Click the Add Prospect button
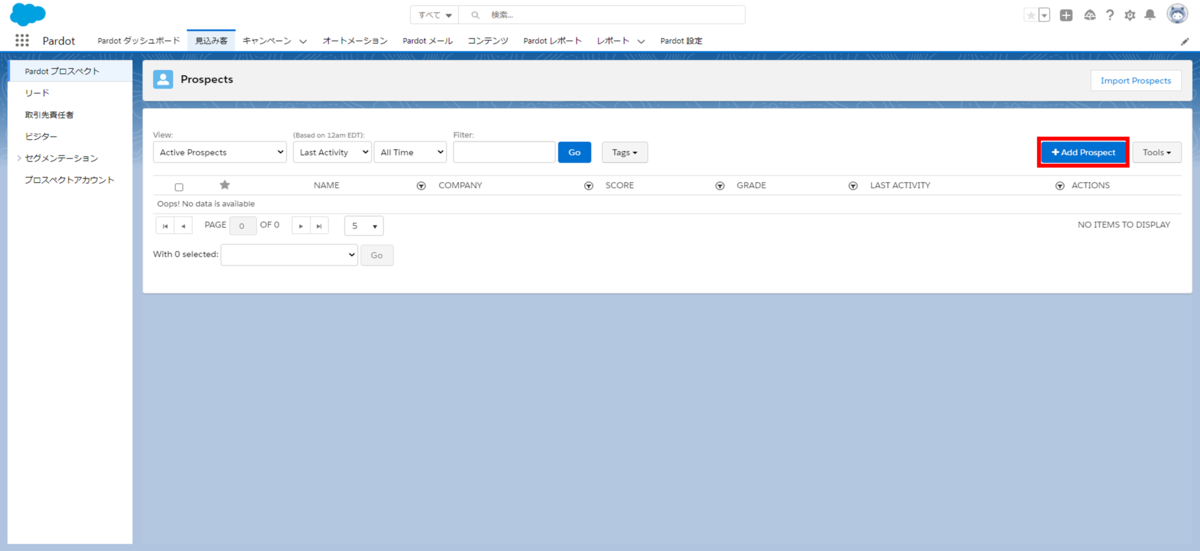The height and width of the screenshot is (551, 1200). click(x=1083, y=152)
